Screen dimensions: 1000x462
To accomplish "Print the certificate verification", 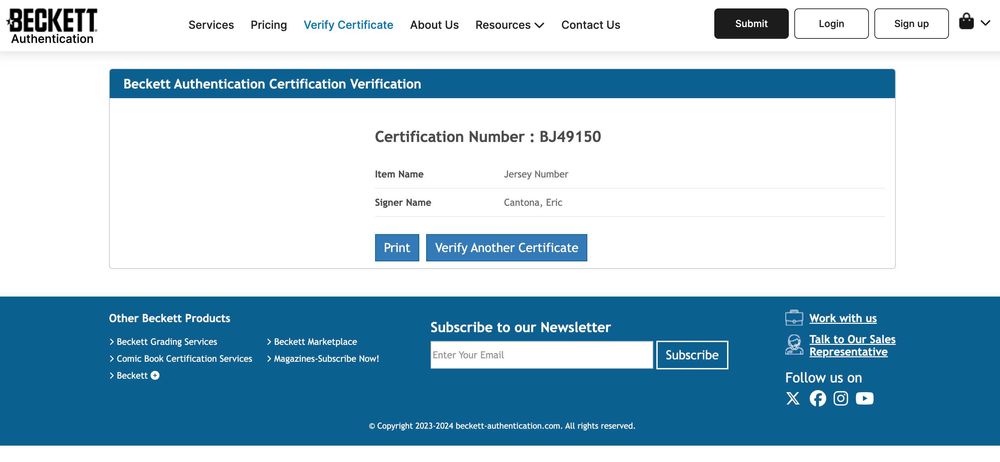I will [397, 248].
